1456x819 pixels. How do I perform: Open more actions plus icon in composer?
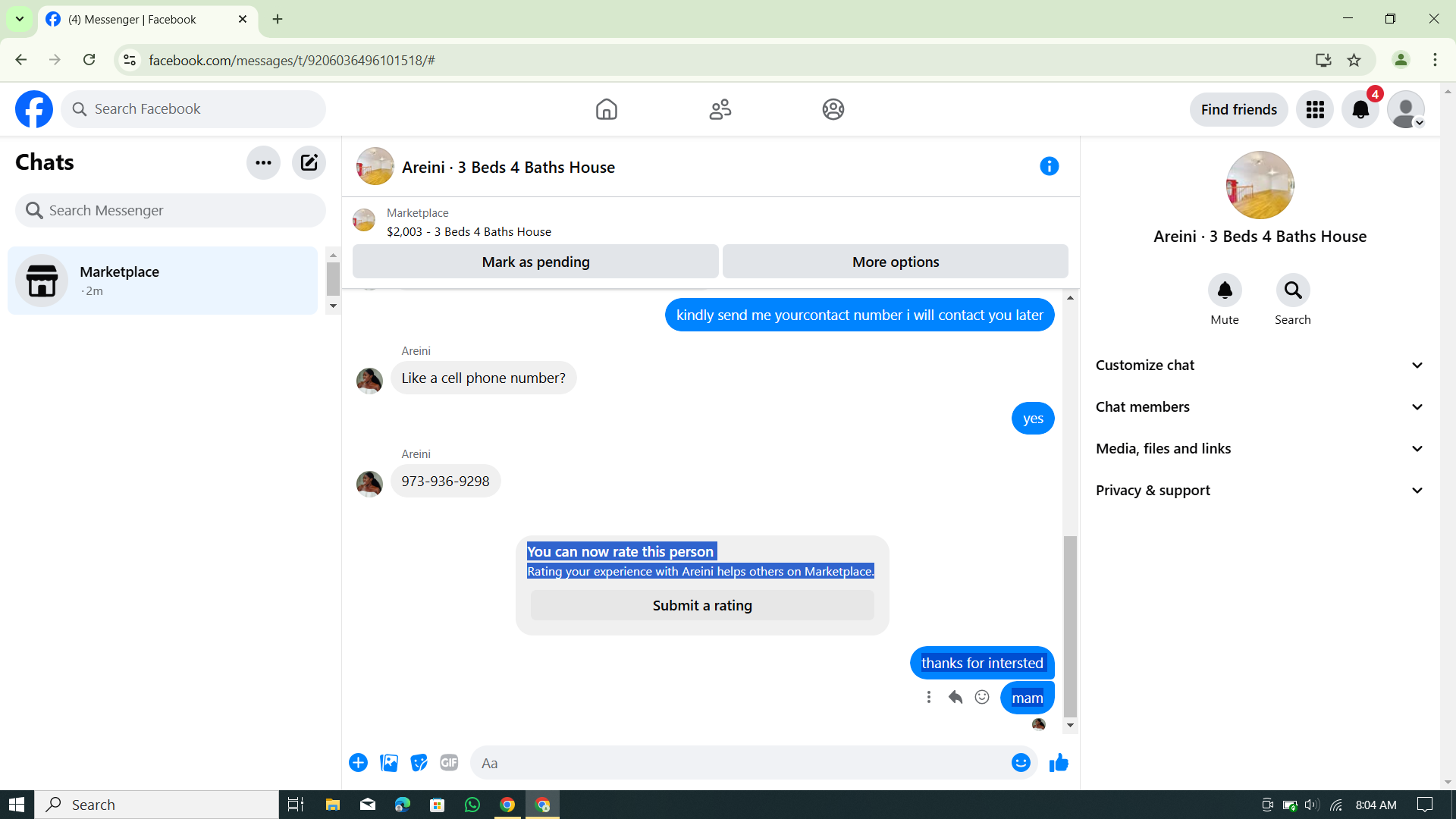pos(358,763)
